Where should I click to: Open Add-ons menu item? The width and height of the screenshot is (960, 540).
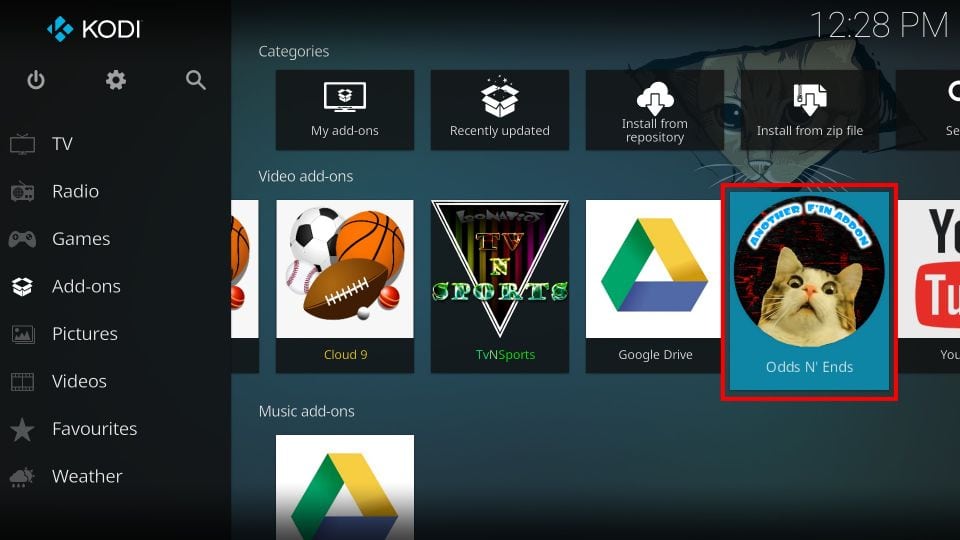115,286
